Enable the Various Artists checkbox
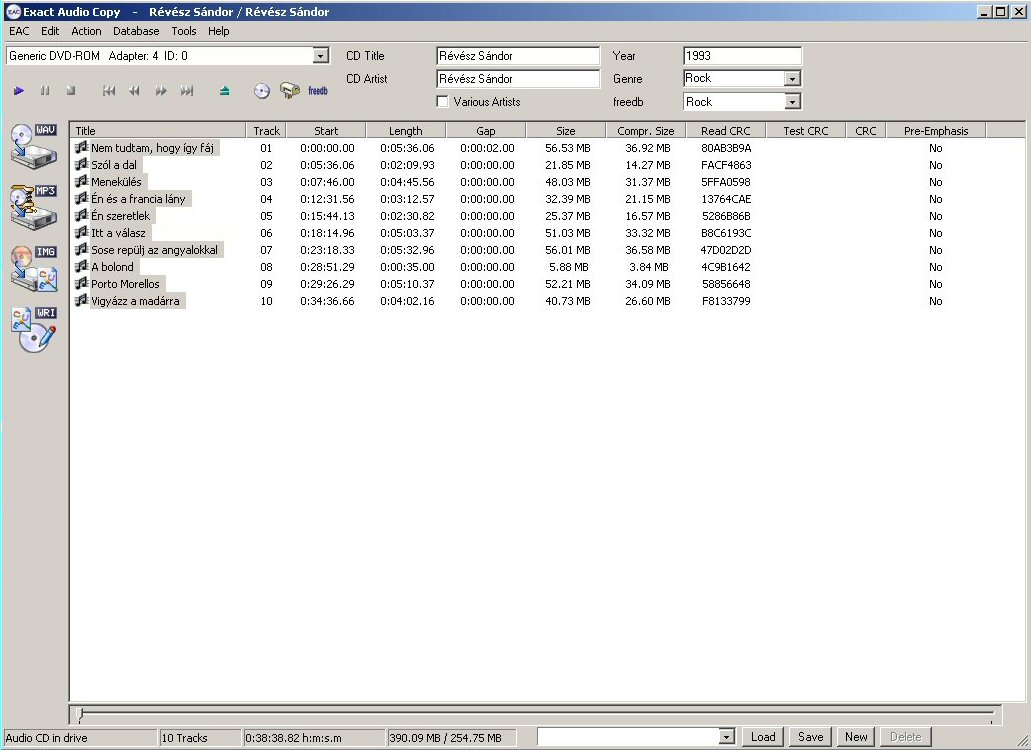This screenshot has height=750, width=1031. click(x=443, y=102)
